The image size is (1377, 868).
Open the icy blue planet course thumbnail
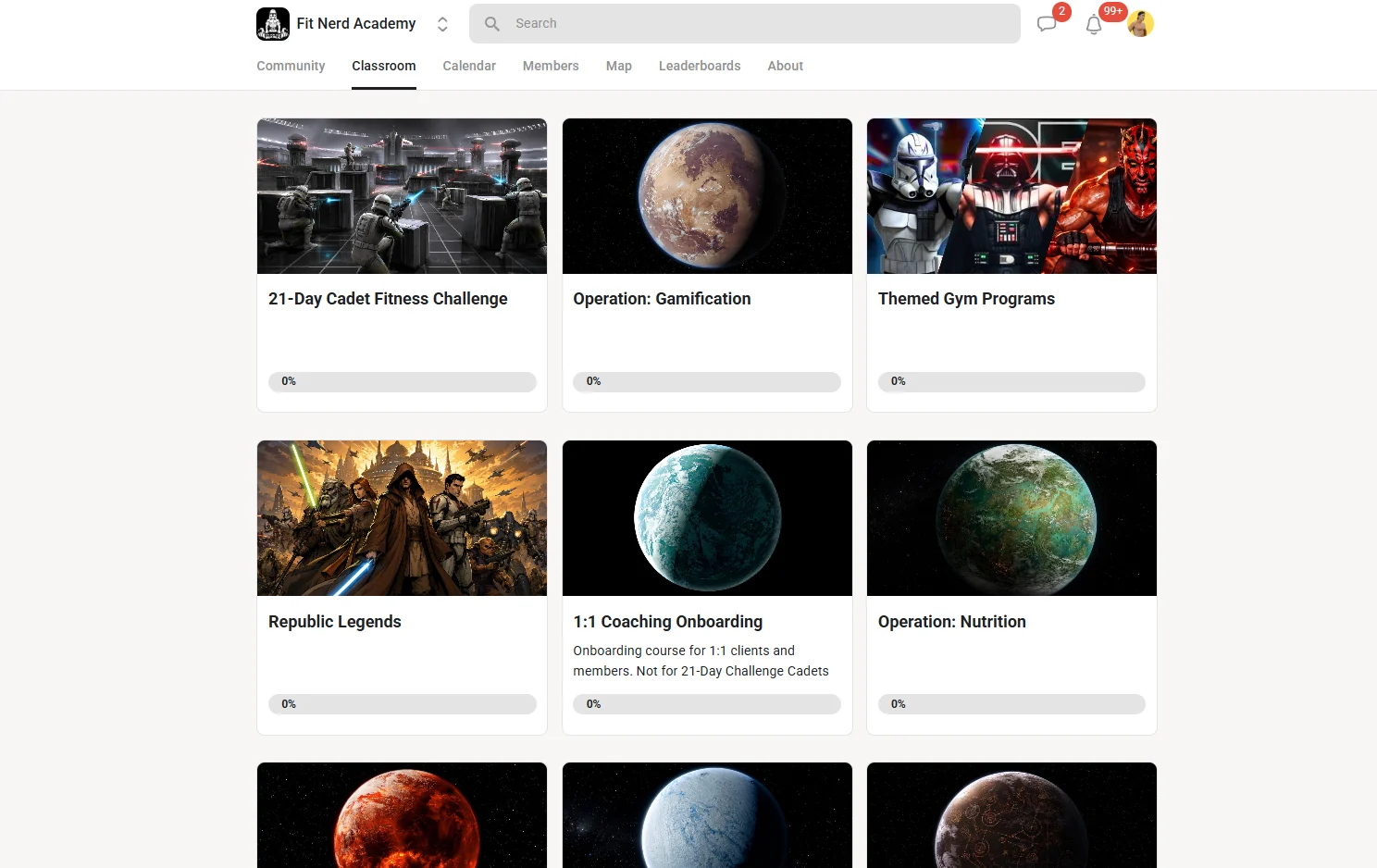tap(707, 815)
